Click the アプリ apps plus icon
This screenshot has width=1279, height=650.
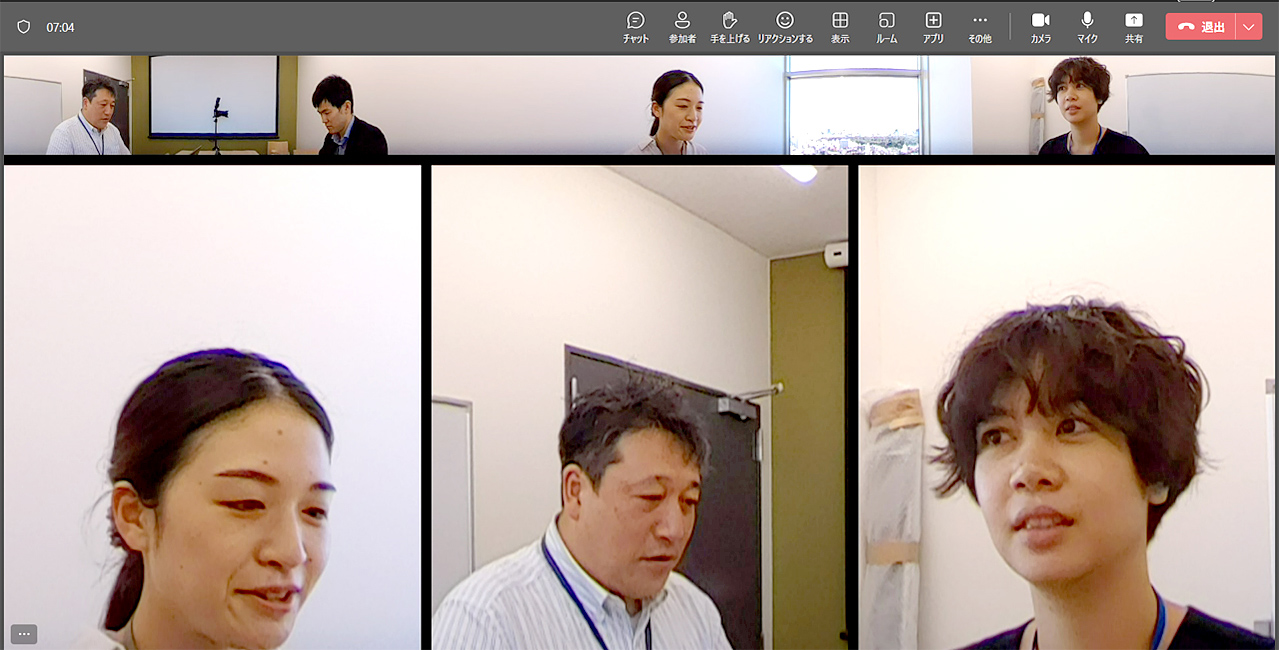(933, 26)
